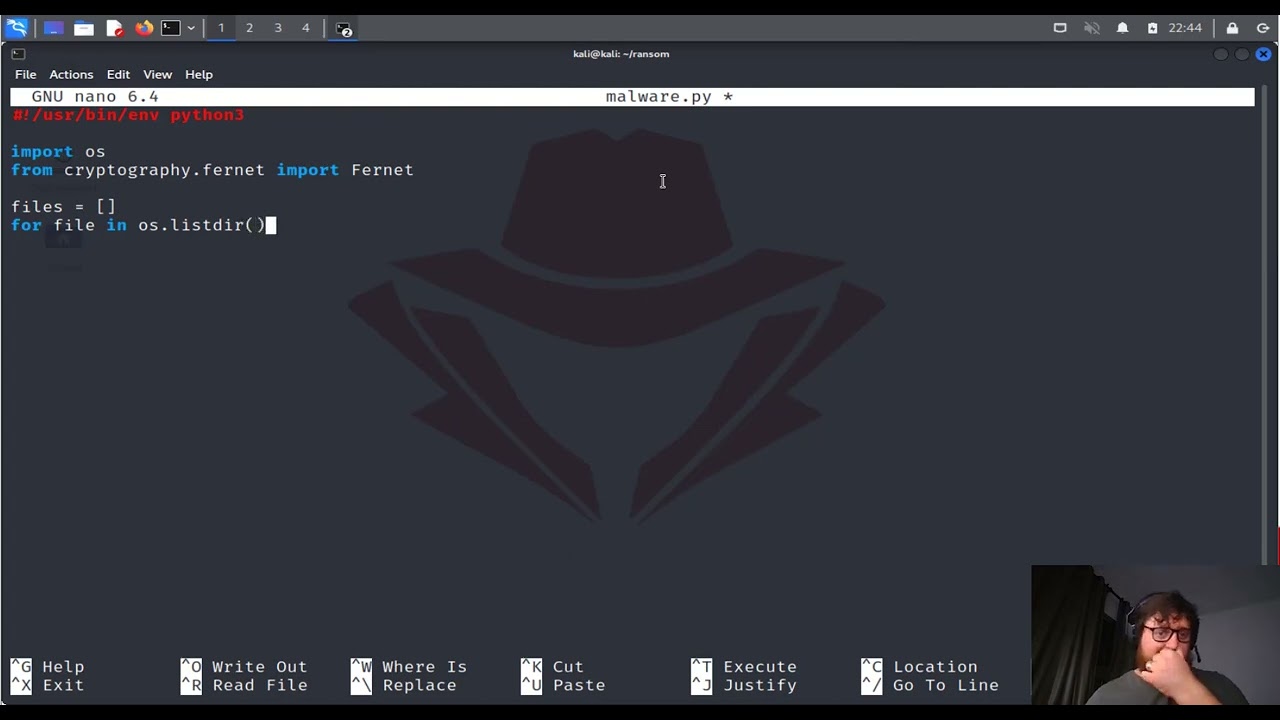The height and width of the screenshot is (720, 1280).
Task: Click the webcam video overlay
Action: pos(1155,636)
